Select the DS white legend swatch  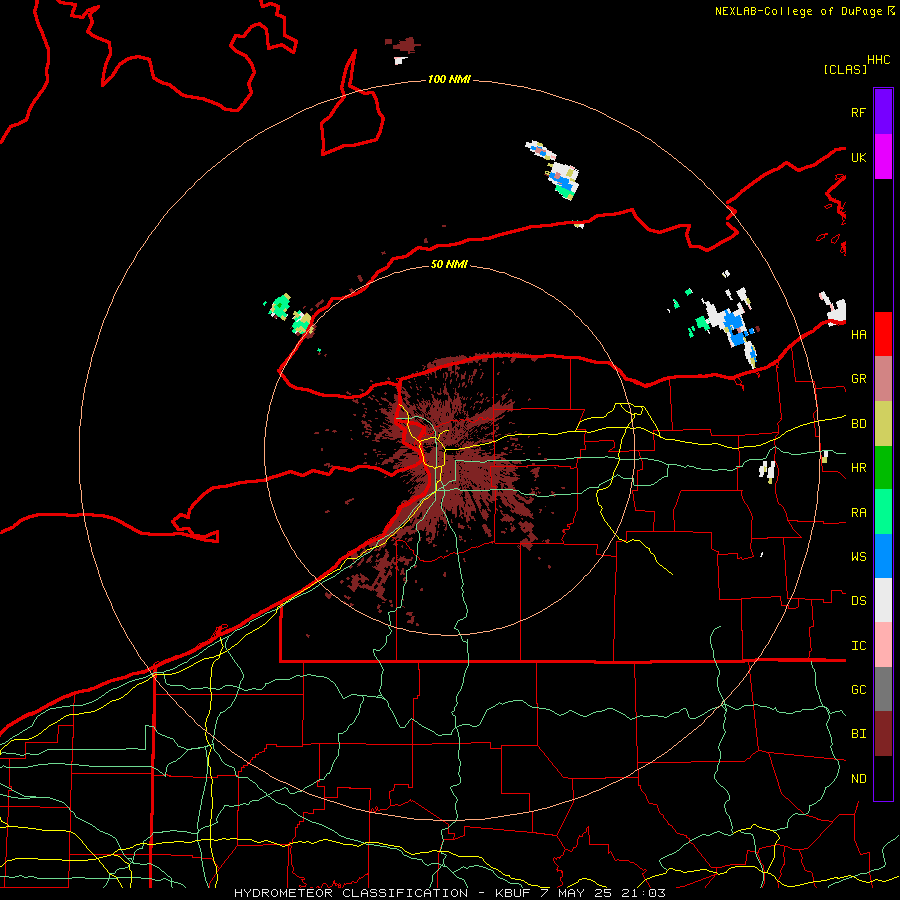883,600
